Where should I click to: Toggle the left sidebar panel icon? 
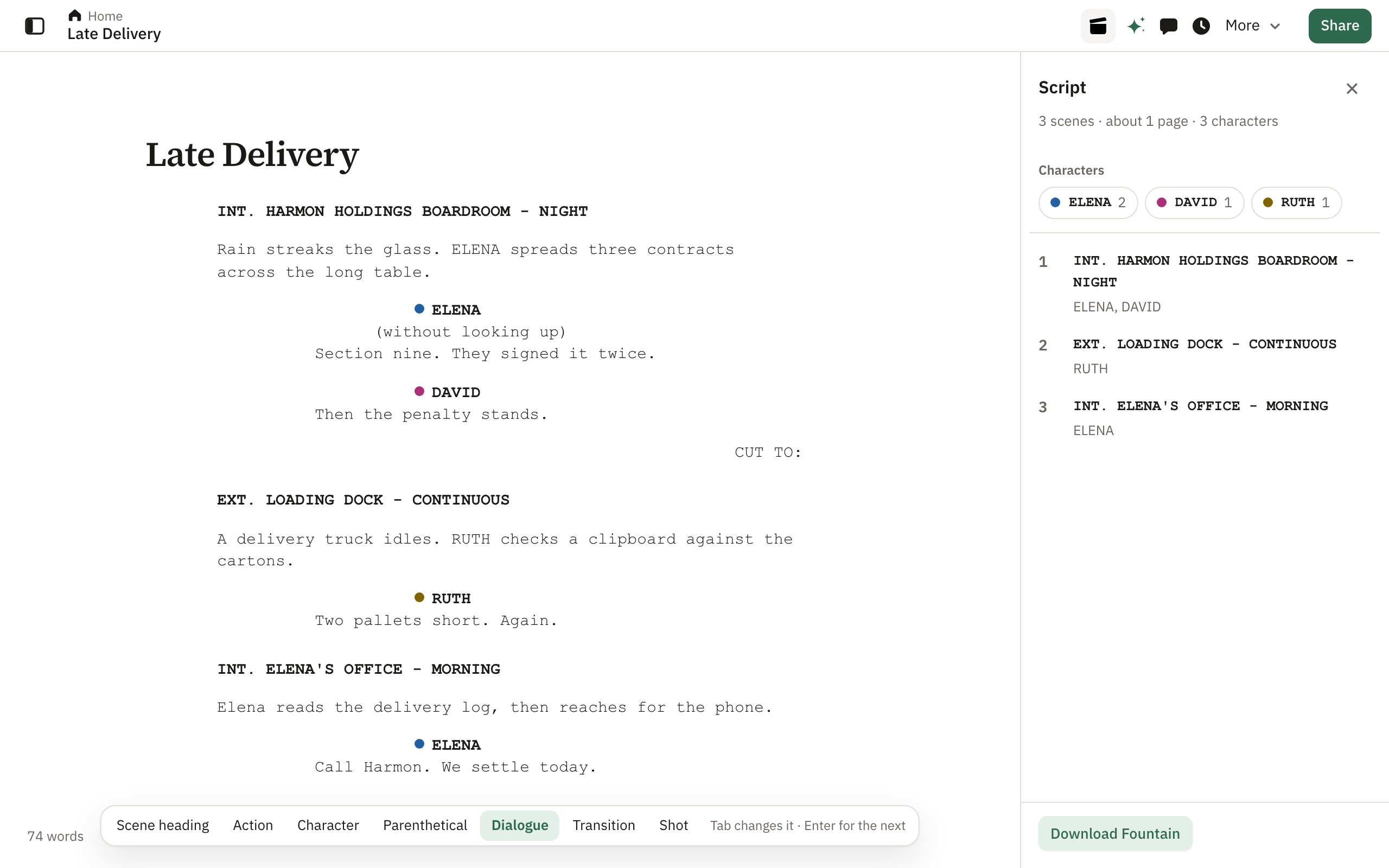pos(34,26)
